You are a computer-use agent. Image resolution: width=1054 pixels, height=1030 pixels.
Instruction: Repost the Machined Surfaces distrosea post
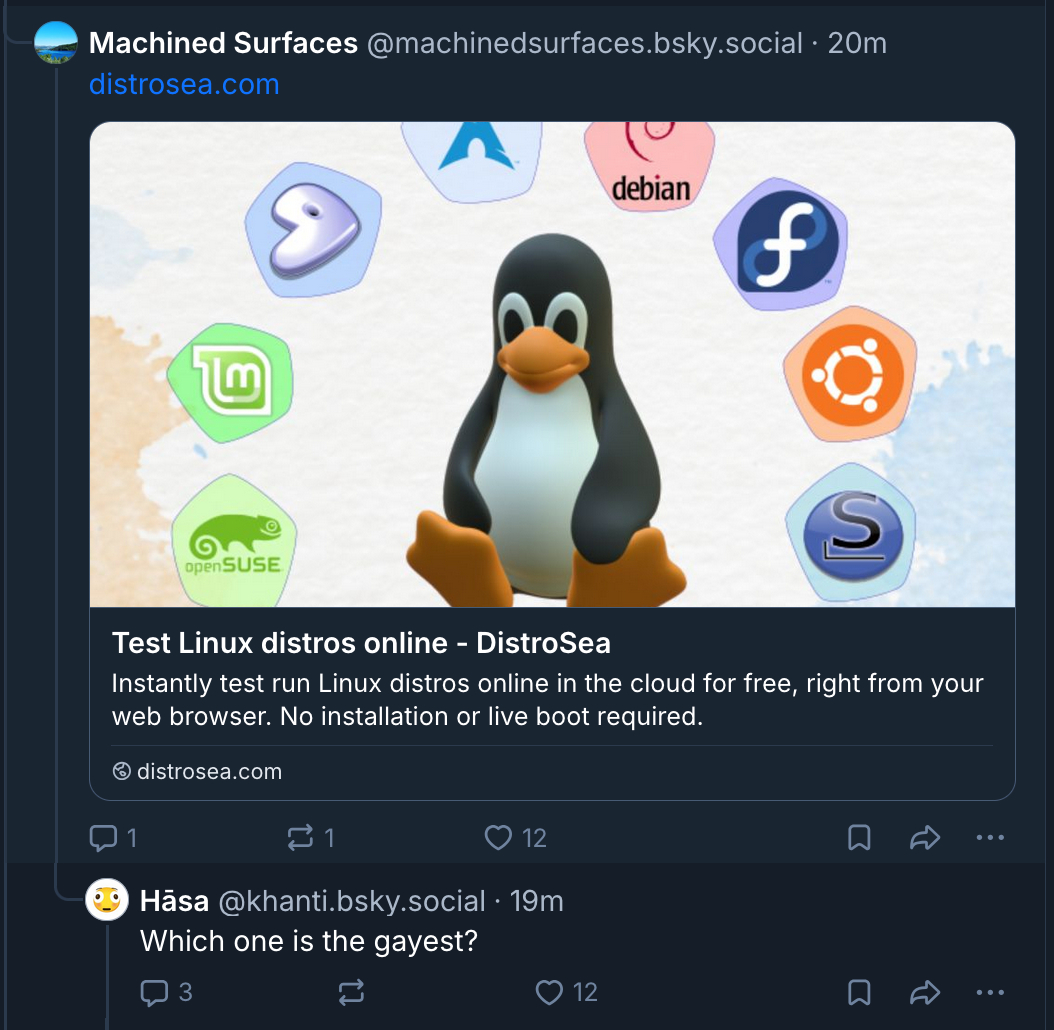click(x=301, y=838)
